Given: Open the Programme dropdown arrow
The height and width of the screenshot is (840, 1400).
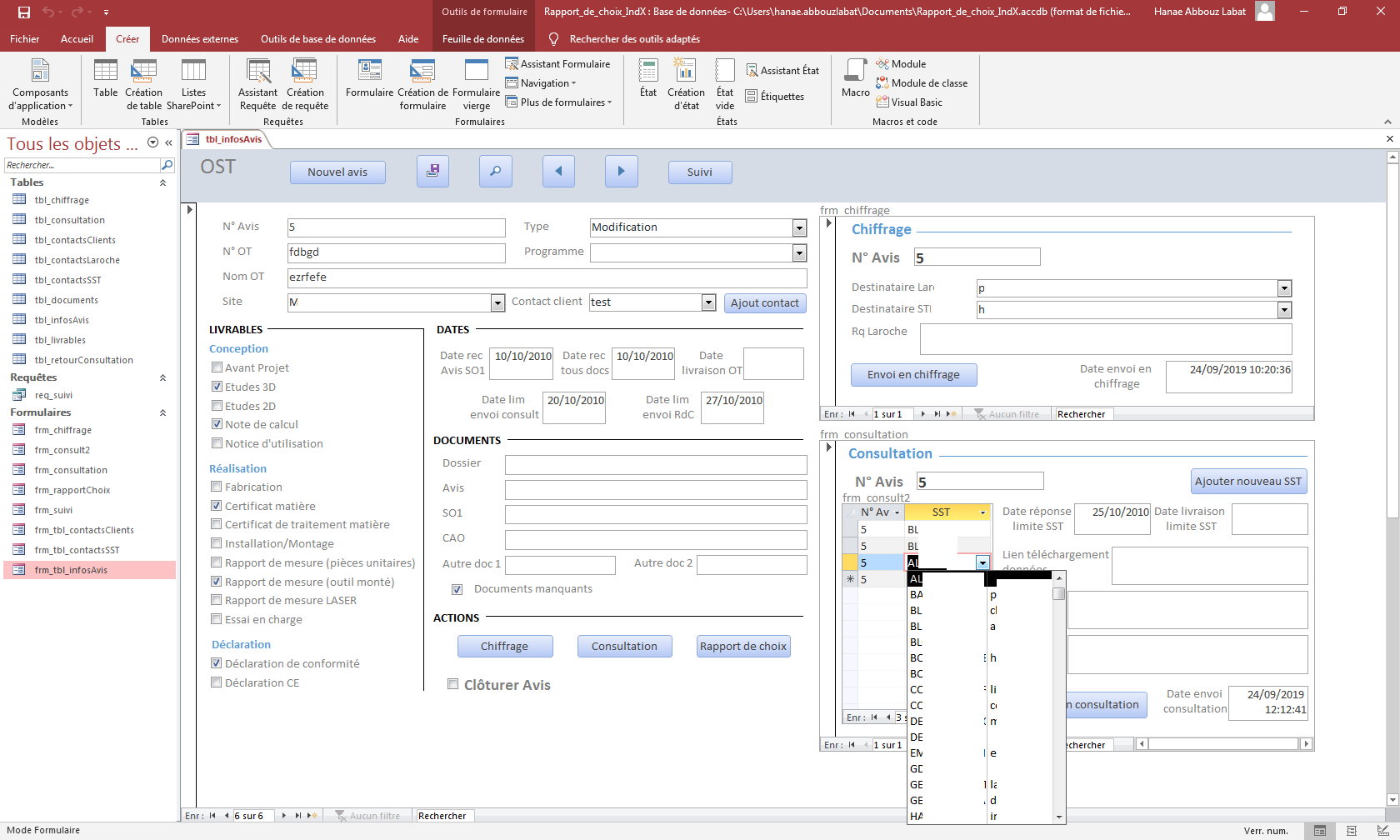Looking at the screenshot, I should coord(800,252).
